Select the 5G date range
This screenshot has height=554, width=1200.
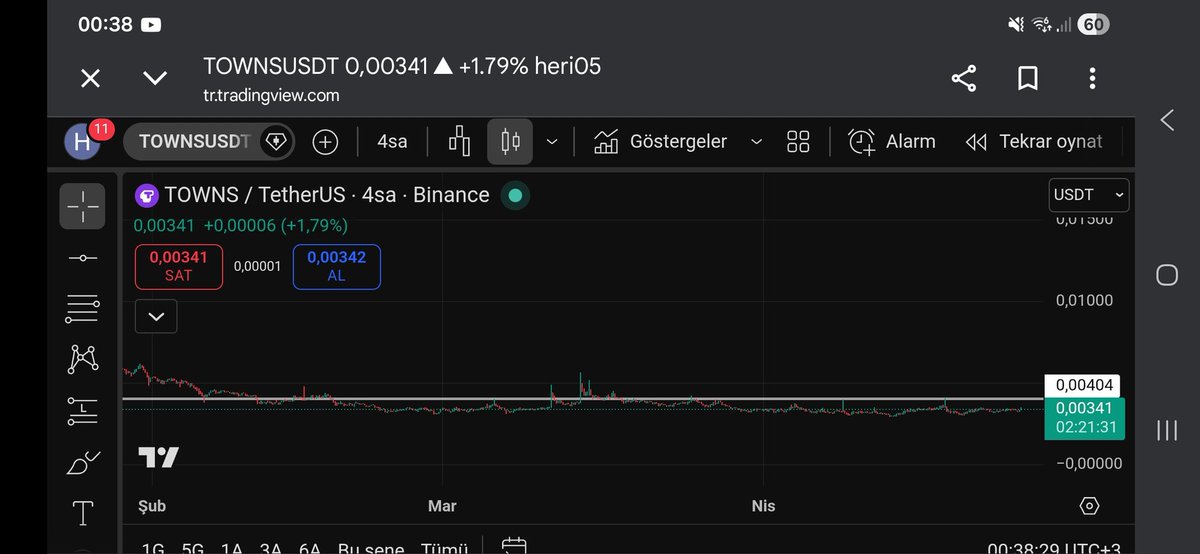coord(193,548)
